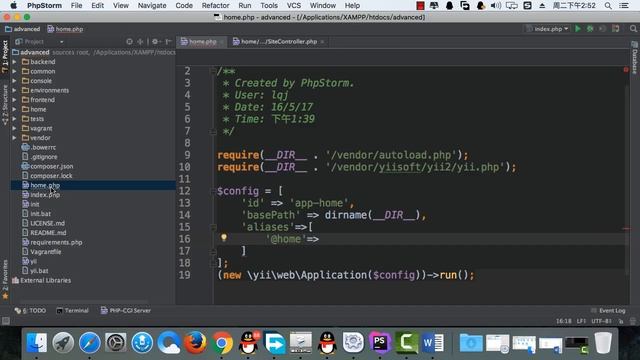
Task: Click the intention lightbulb on line 16
Action: click(x=224, y=238)
